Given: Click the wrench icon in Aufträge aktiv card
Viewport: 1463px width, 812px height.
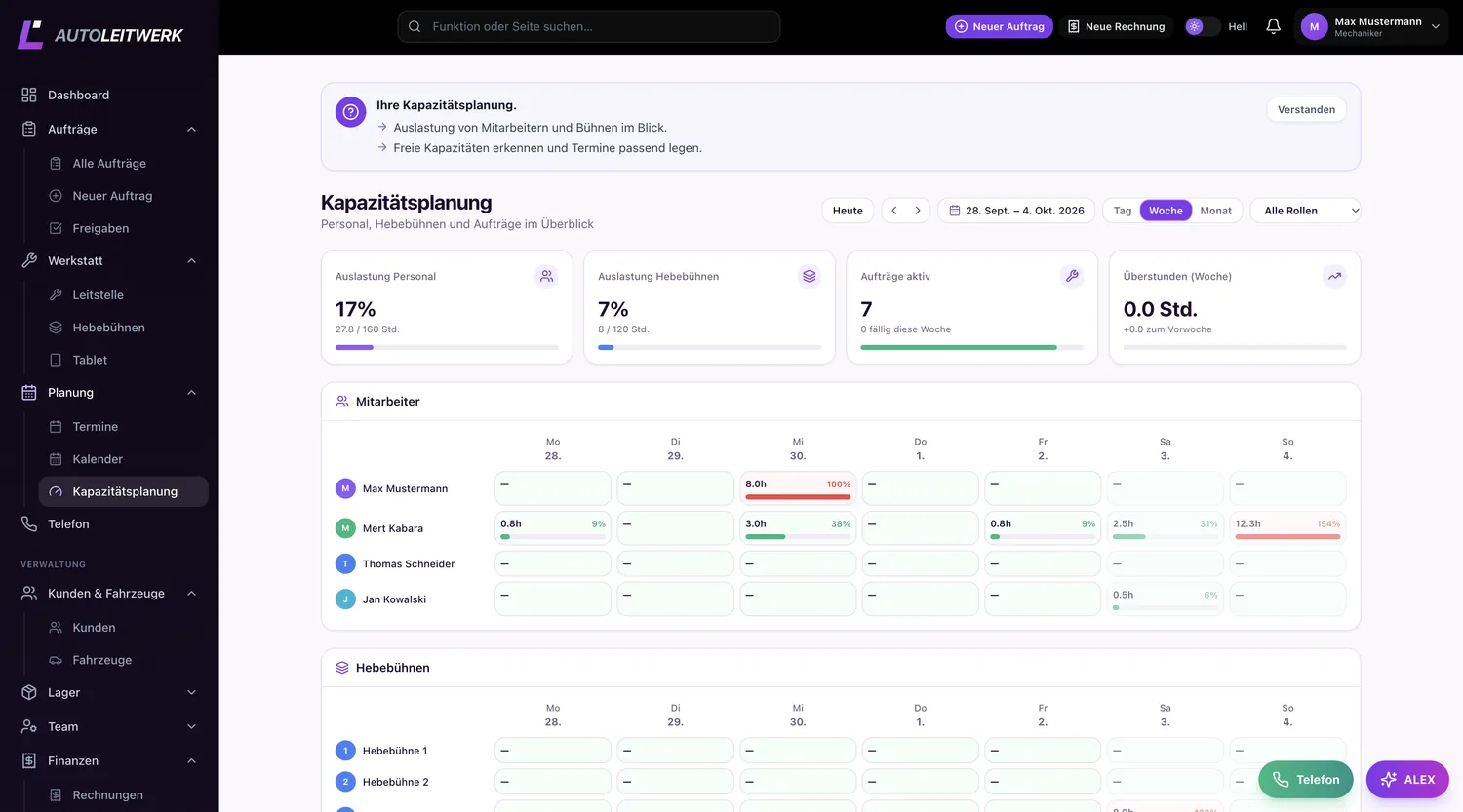Looking at the screenshot, I should pyautogui.click(x=1072, y=276).
